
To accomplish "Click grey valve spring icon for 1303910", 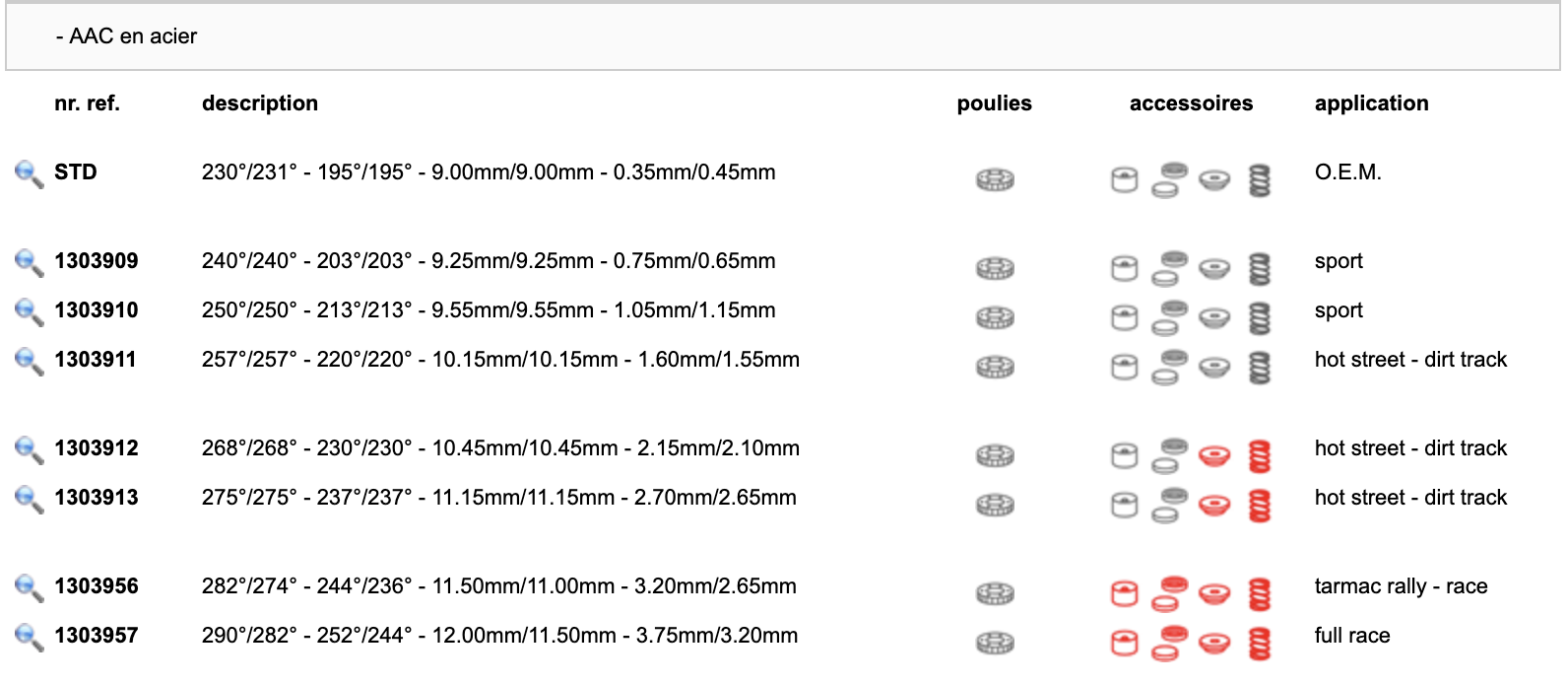I will pyautogui.click(x=1259, y=317).
